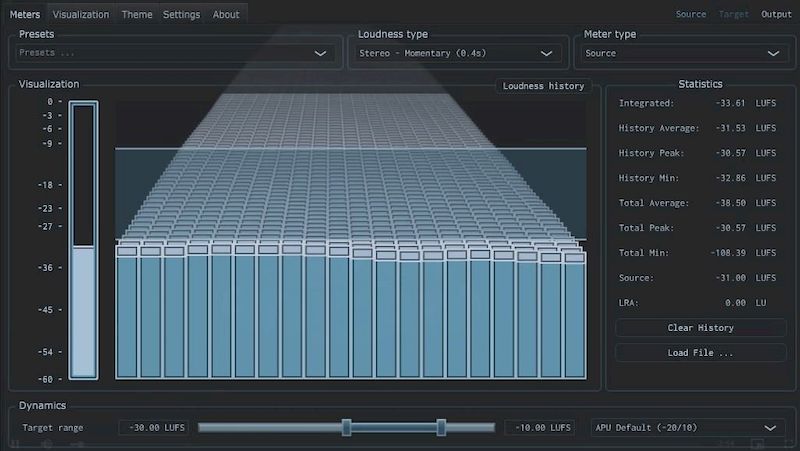This screenshot has width=800, height=451.
Task: Go to the Settings tab
Action: (182, 14)
